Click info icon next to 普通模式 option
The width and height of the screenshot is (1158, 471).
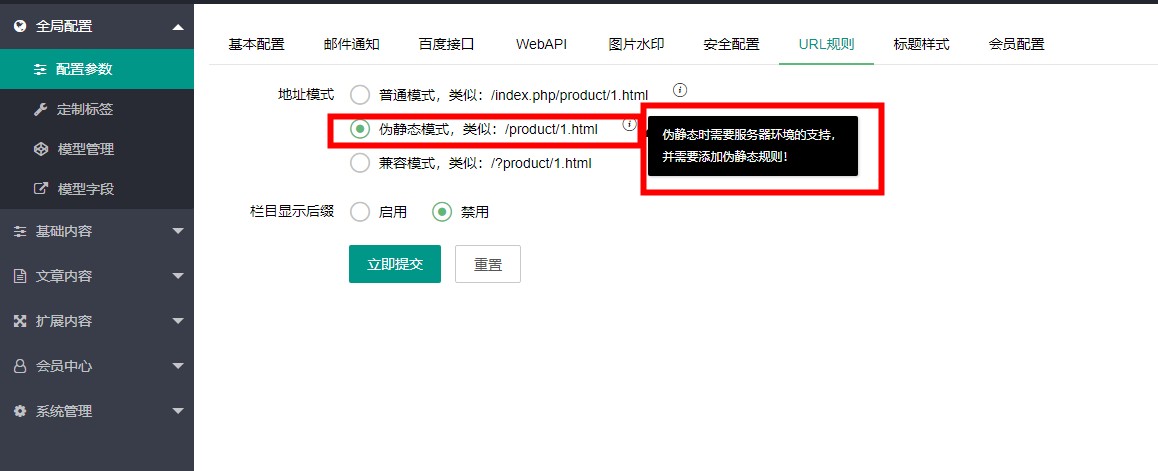coord(680,90)
